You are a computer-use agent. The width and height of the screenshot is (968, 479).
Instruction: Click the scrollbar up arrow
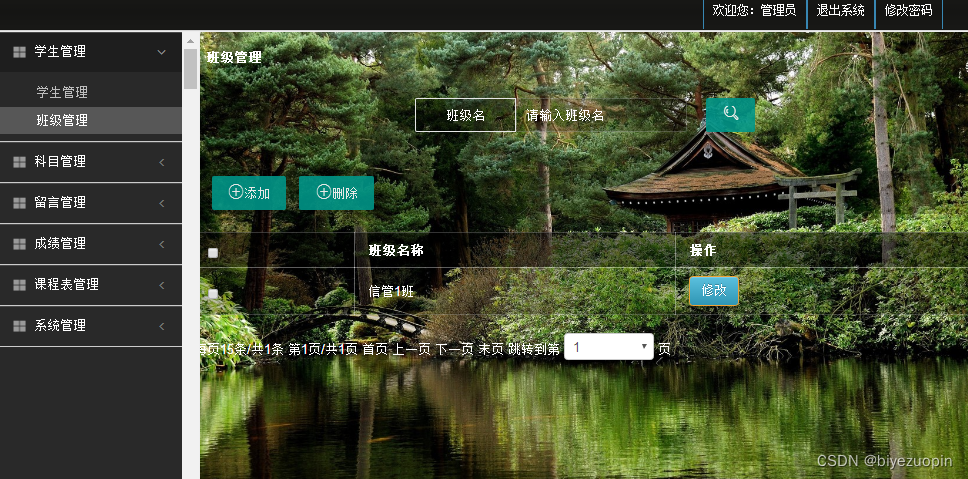pyautogui.click(x=190, y=41)
